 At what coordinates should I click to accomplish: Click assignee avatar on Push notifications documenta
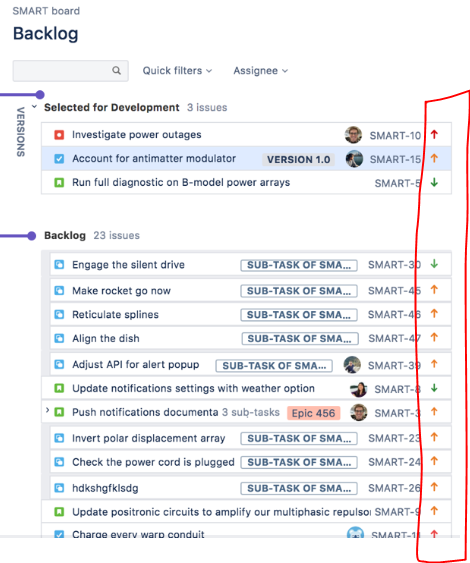point(359,413)
